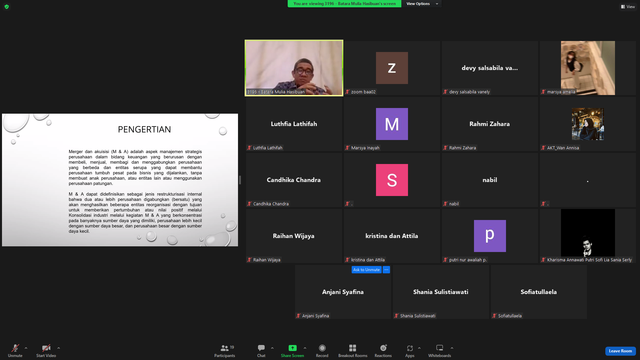Image resolution: width=640 pixels, height=360 pixels.
Task: Open the Apps panel
Action: [410, 350]
